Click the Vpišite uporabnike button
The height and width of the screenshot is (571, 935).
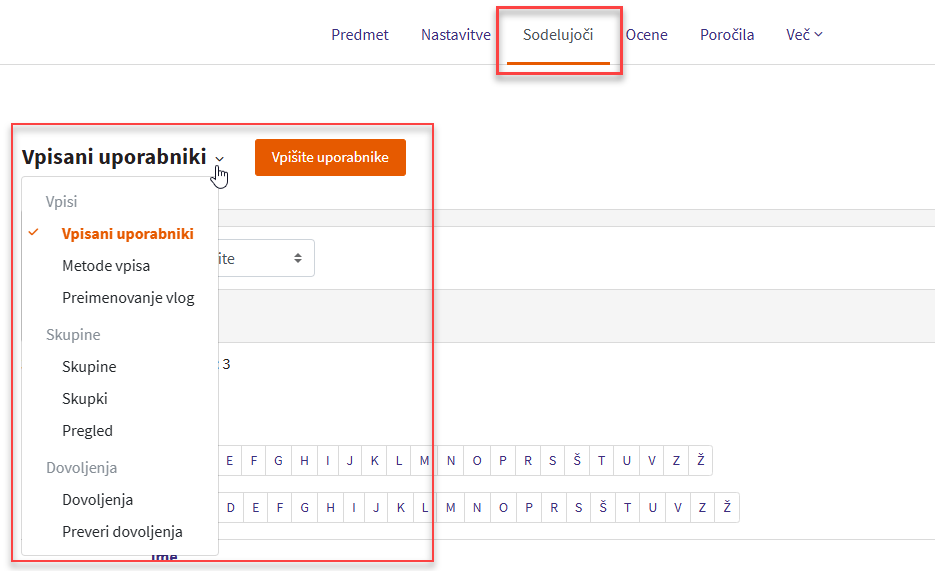tap(330, 157)
